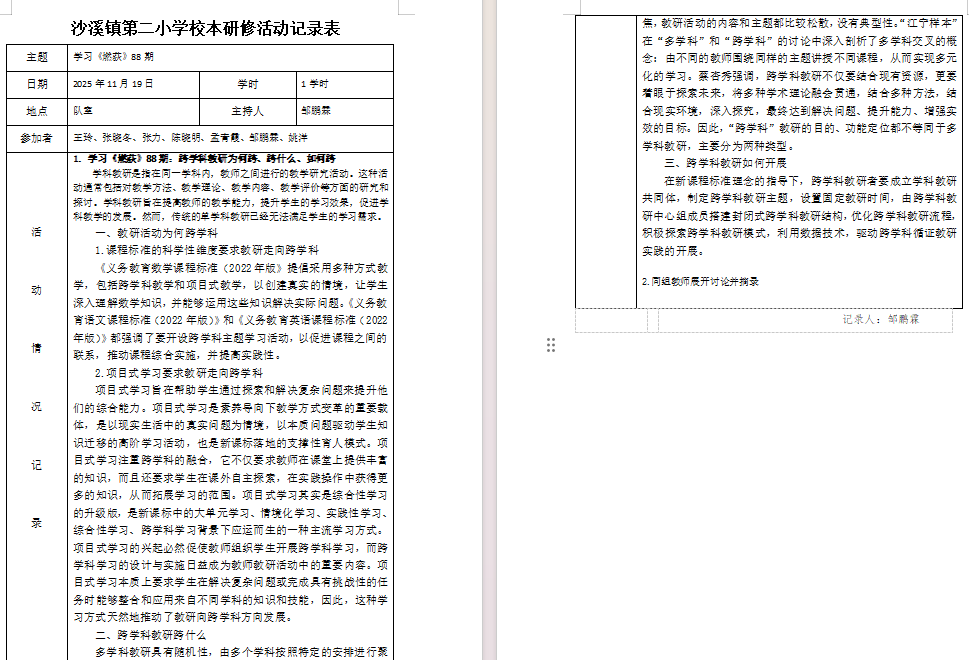Click the date value 2025年11月19日
Image resolution: width=969 pixels, height=660 pixels.
114,85
